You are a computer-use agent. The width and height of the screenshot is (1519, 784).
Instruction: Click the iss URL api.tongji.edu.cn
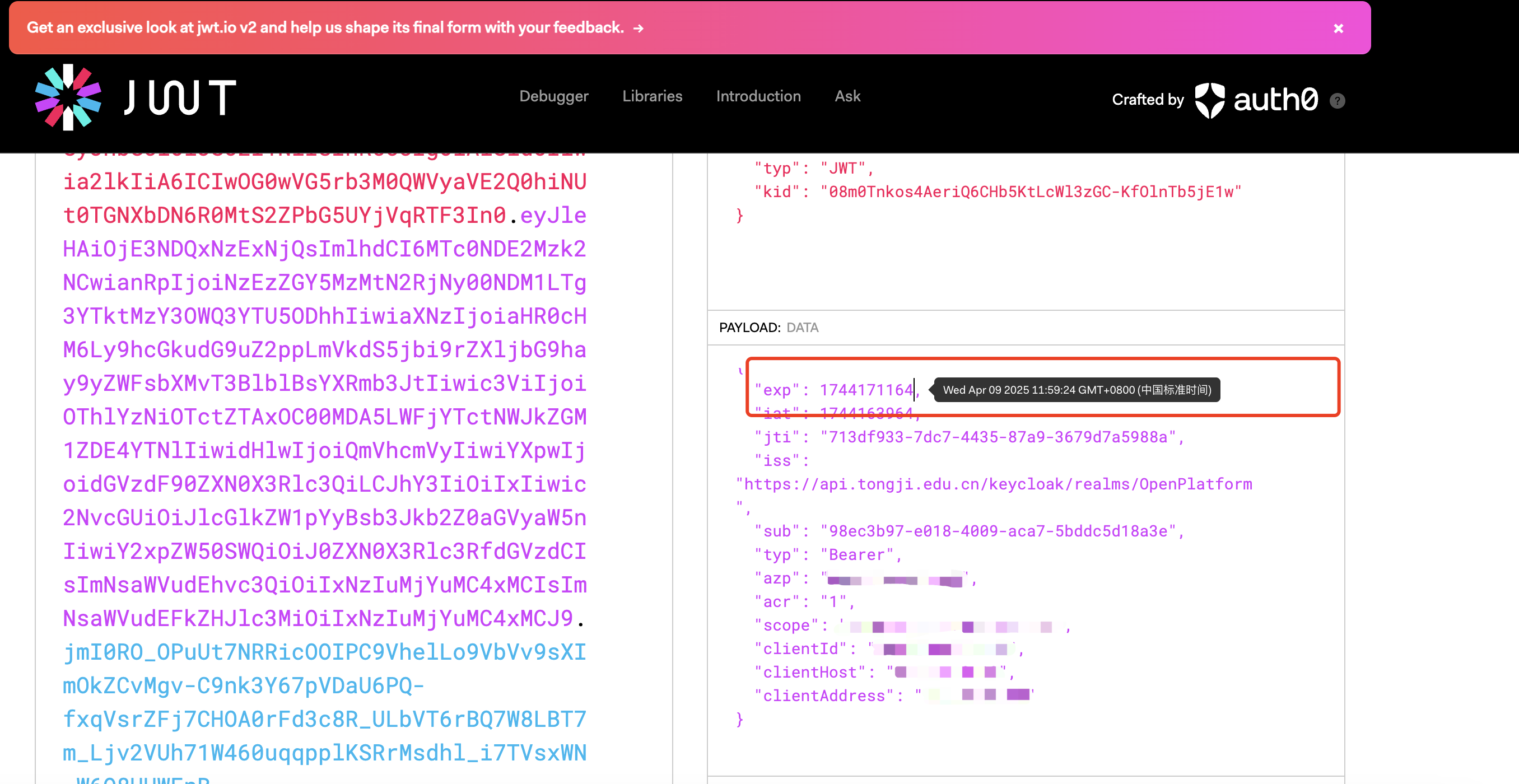click(x=994, y=484)
